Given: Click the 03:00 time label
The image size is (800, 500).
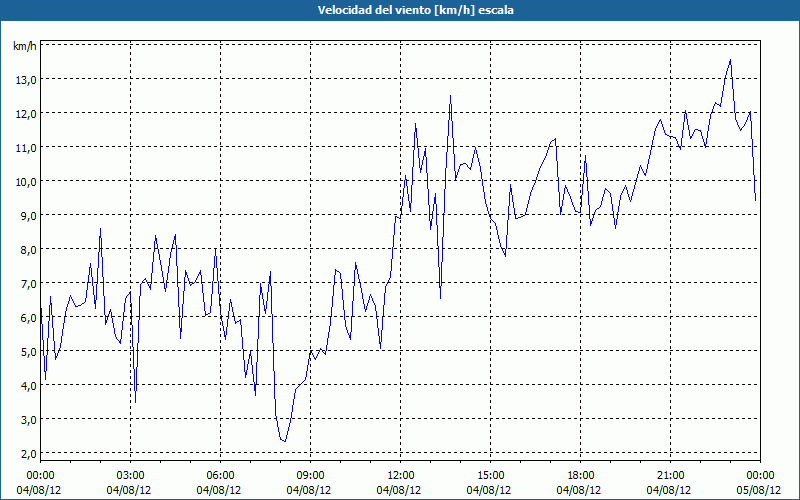Looking at the screenshot, I should (x=130, y=476).
